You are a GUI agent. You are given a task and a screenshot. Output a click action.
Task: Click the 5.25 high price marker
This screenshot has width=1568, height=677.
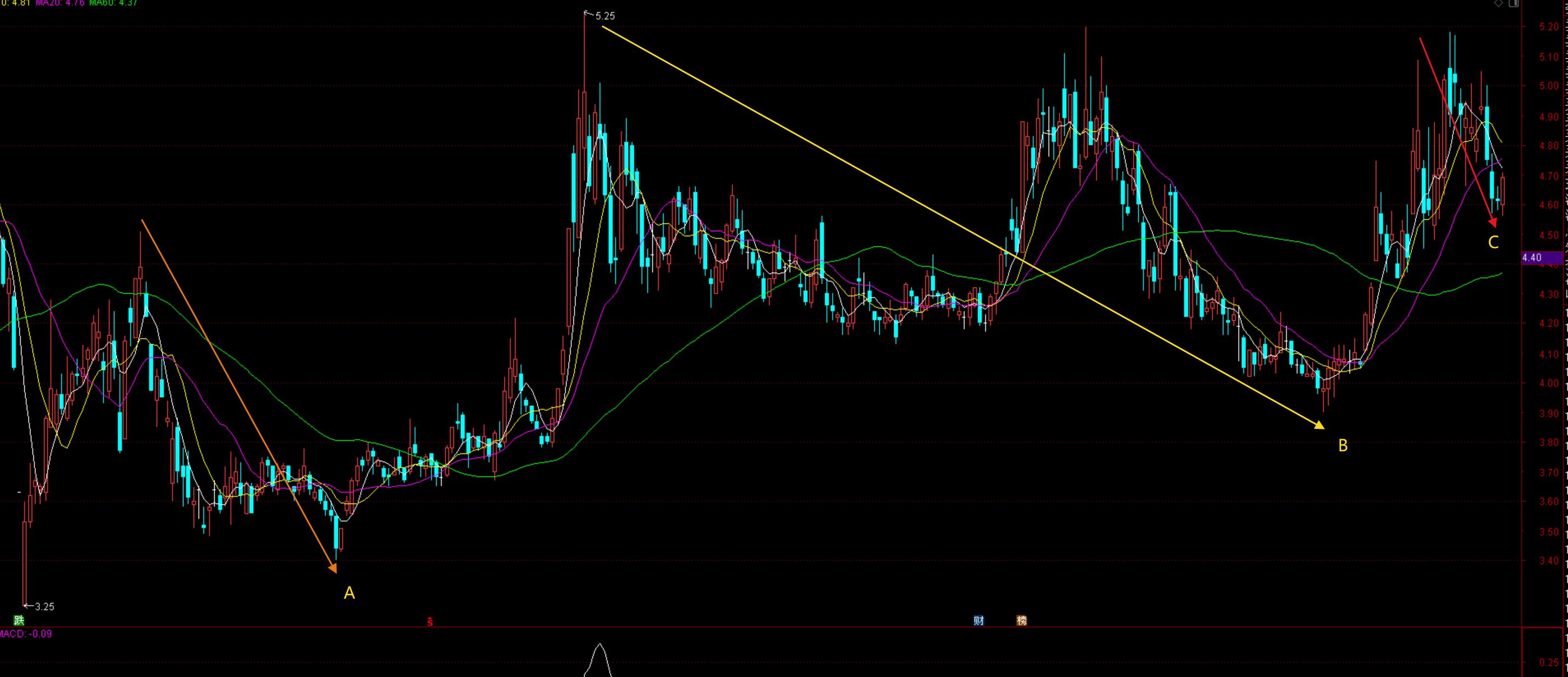605,16
